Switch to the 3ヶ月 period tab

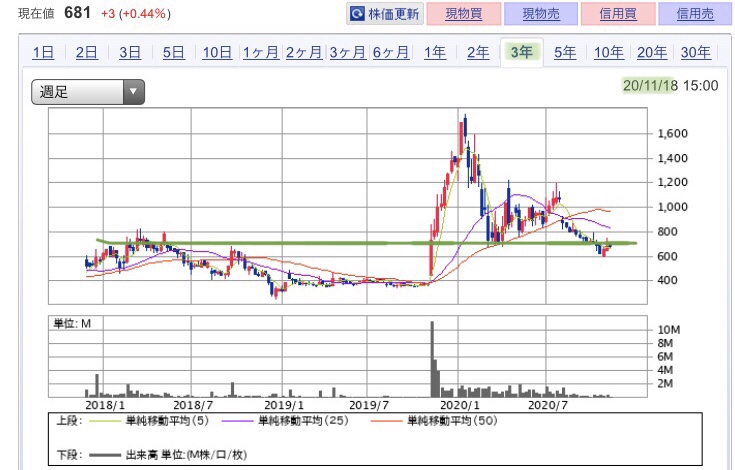[347, 53]
